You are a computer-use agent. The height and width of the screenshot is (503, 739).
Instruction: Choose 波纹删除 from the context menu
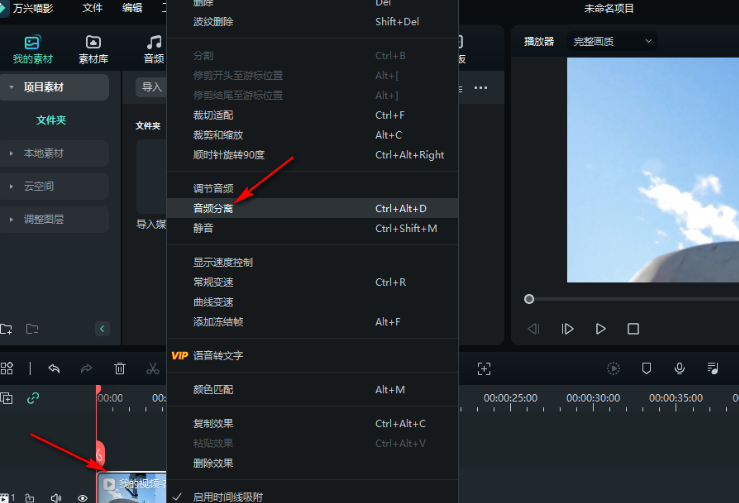(x=312, y=22)
